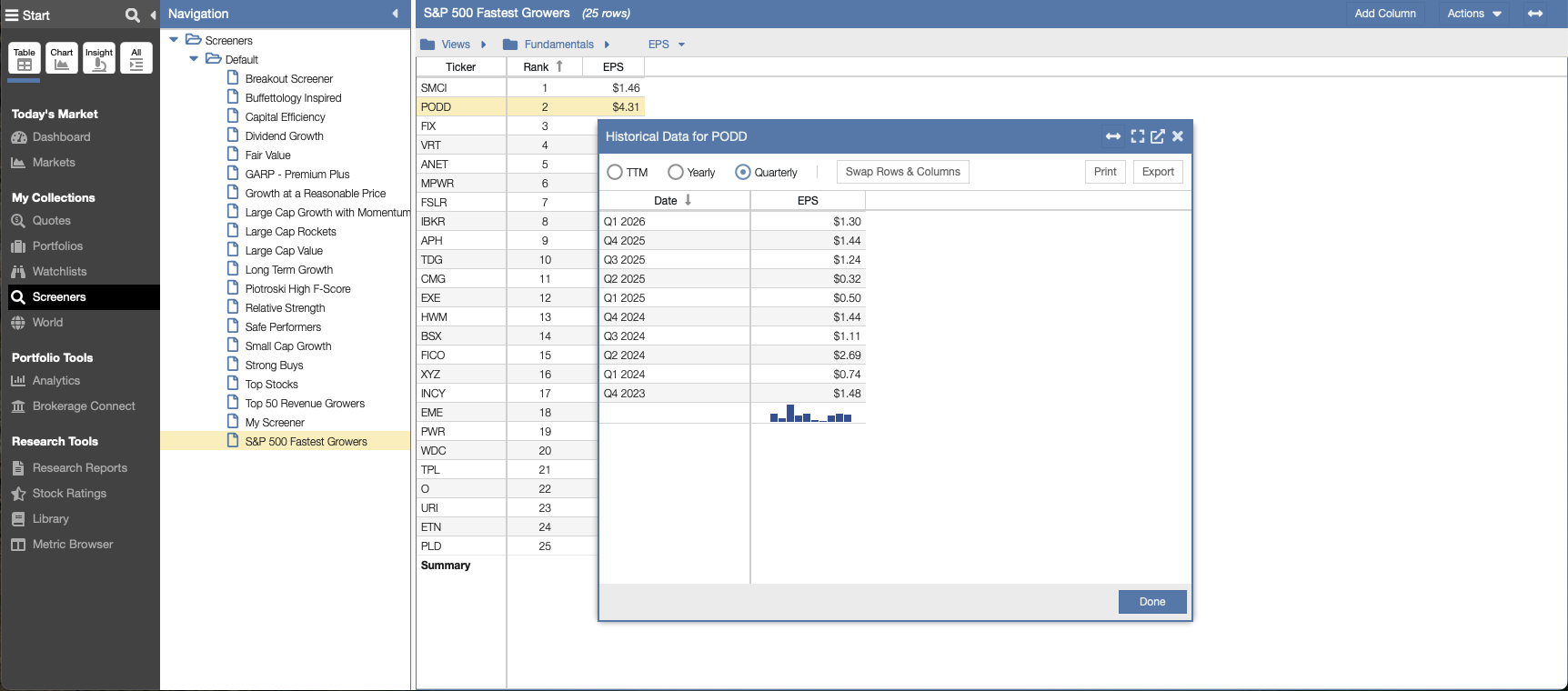Open the Relative Strength screener
This screenshot has height=691, width=1568.
tap(286, 308)
